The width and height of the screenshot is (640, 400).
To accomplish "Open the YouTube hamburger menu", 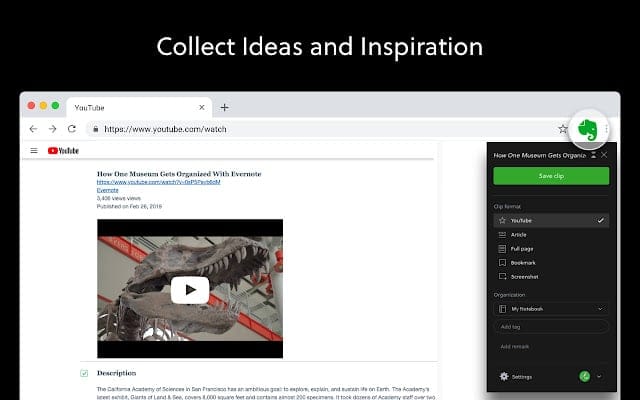I will click(34, 151).
